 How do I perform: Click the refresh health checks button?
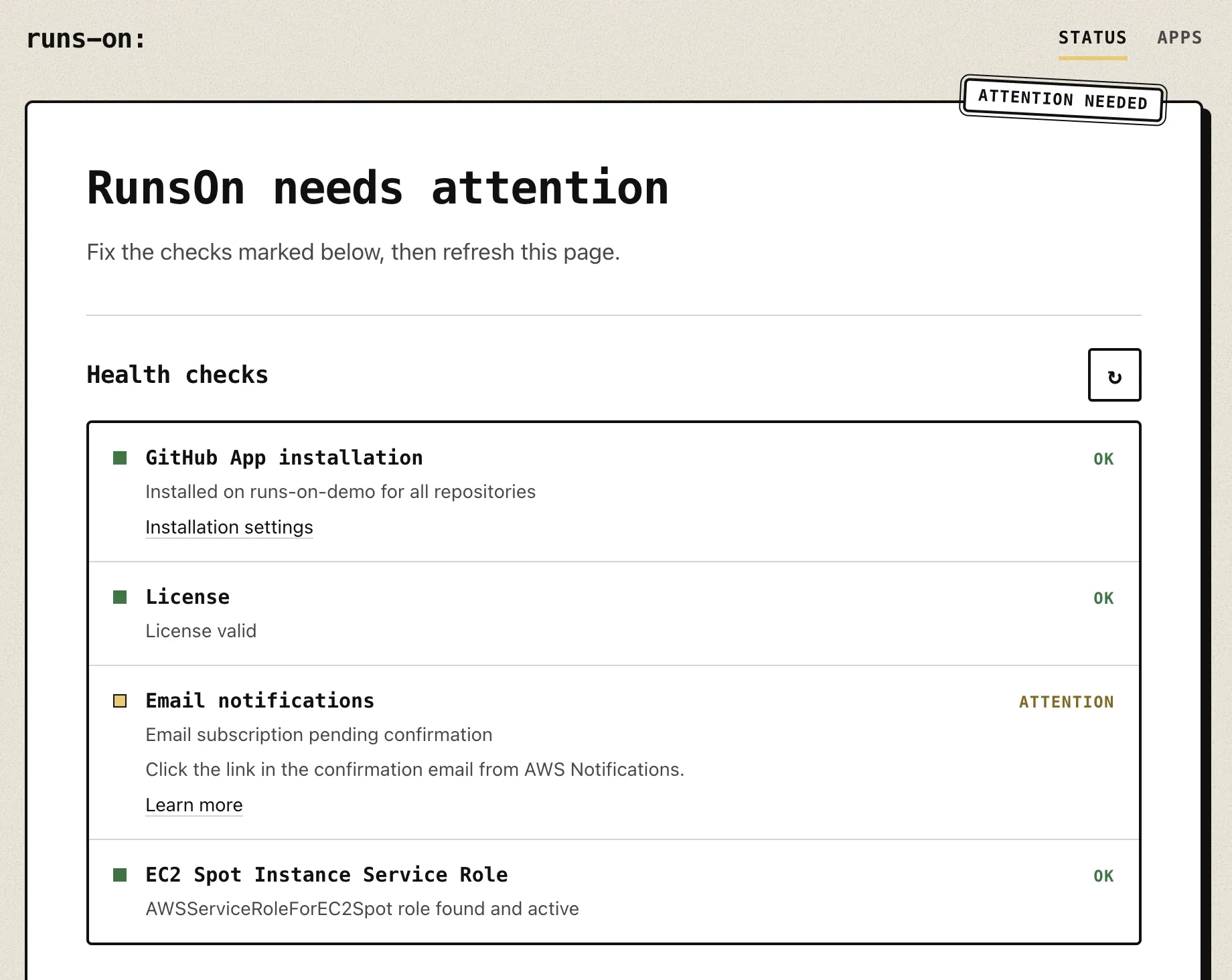[1114, 375]
